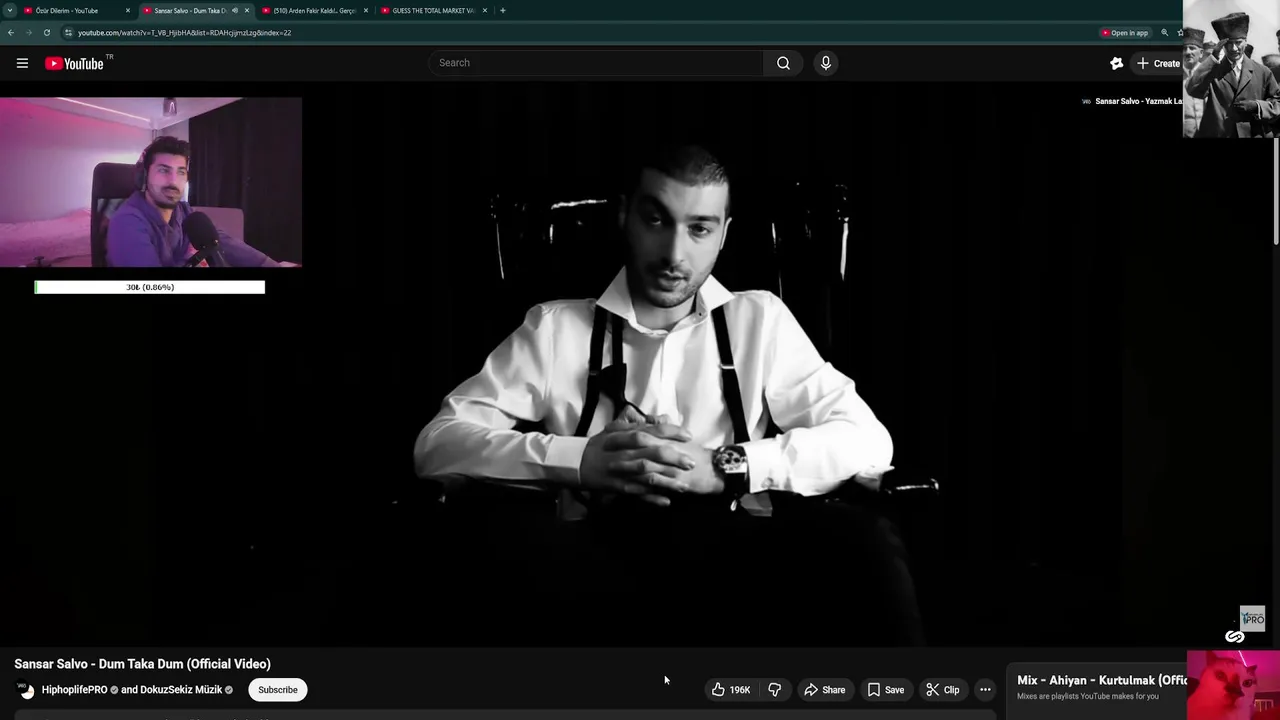Close the Özür Dilerim tab
The width and height of the screenshot is (1280, 720).
pyautogui.click(x=128, y=11)
